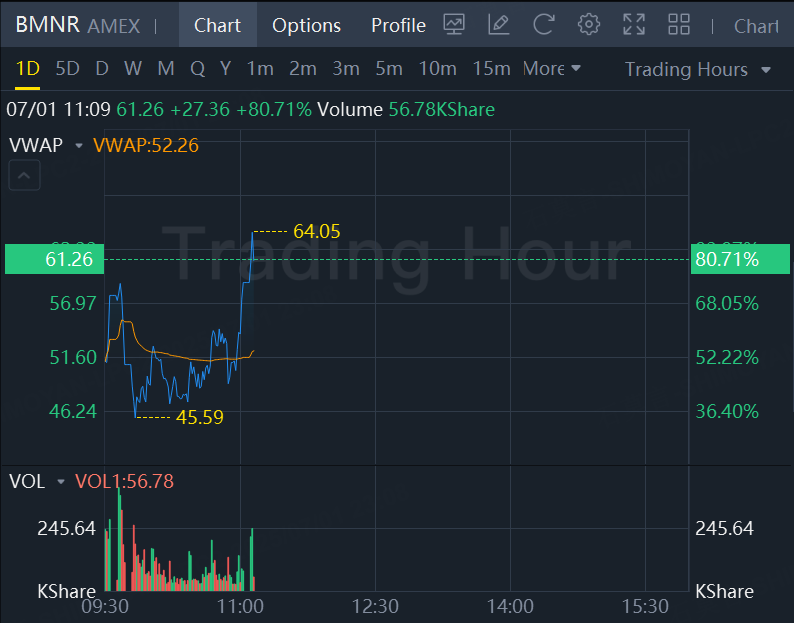Viewport: 794px width, 623px height.
Task: Expand the More intervals dropdown
Action: [551, 69]
